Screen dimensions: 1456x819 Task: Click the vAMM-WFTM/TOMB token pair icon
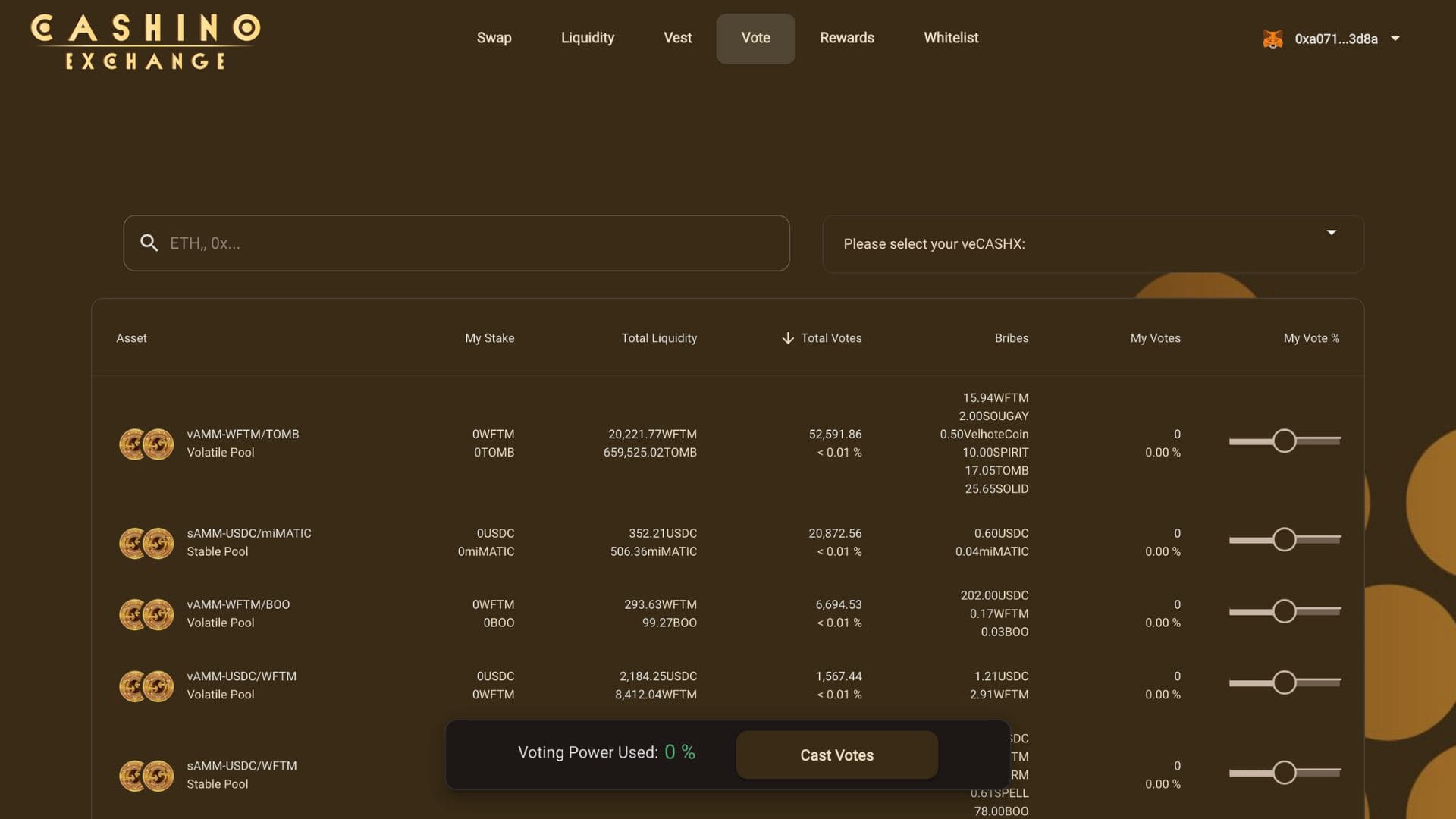click(146, 444)
